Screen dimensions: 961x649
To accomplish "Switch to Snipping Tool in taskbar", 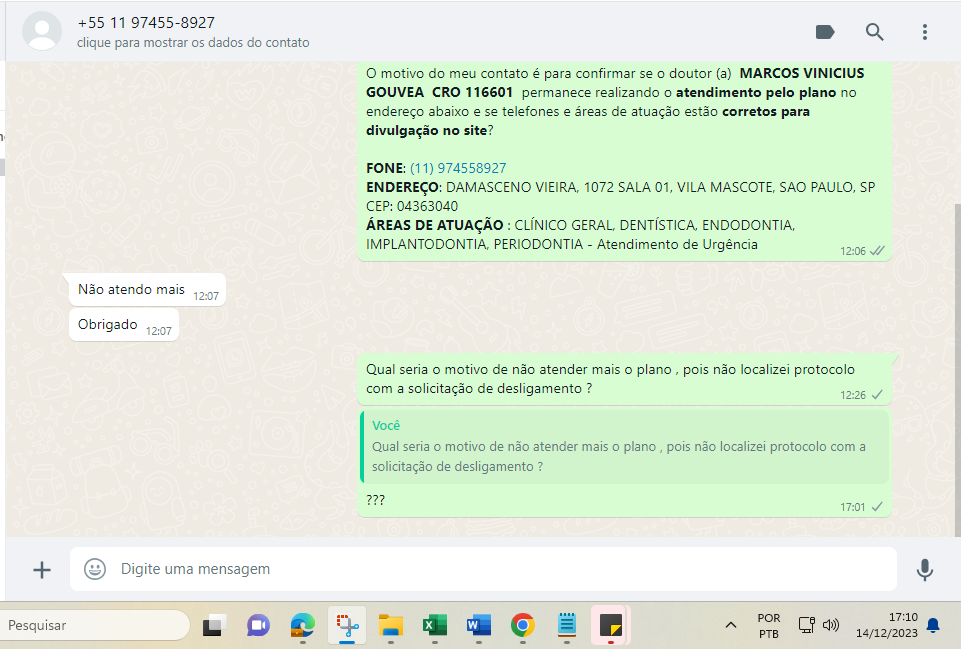I will coord(347,625).
